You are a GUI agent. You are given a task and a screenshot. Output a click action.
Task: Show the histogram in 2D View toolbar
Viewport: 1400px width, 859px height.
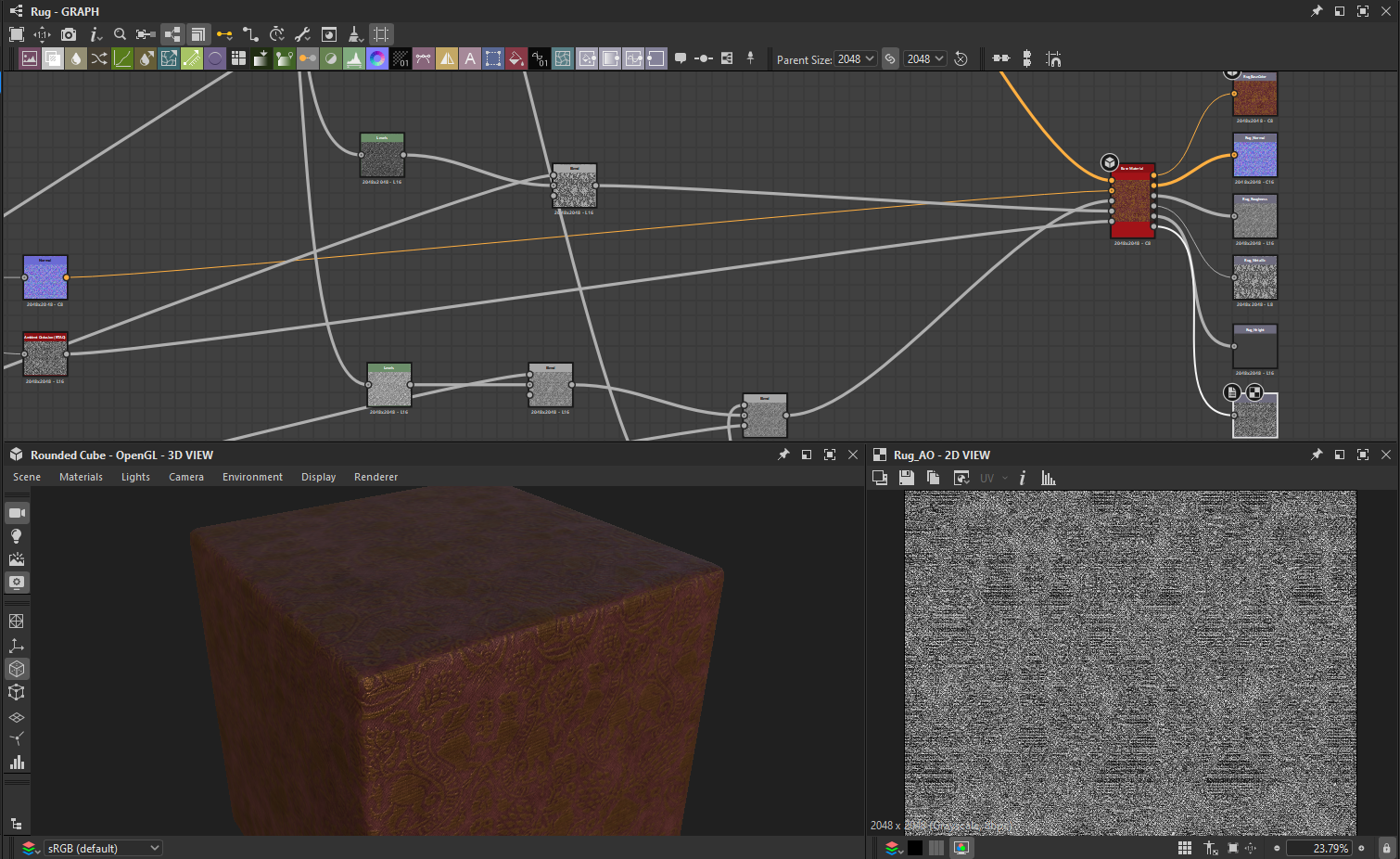(x=1049, y=478)
